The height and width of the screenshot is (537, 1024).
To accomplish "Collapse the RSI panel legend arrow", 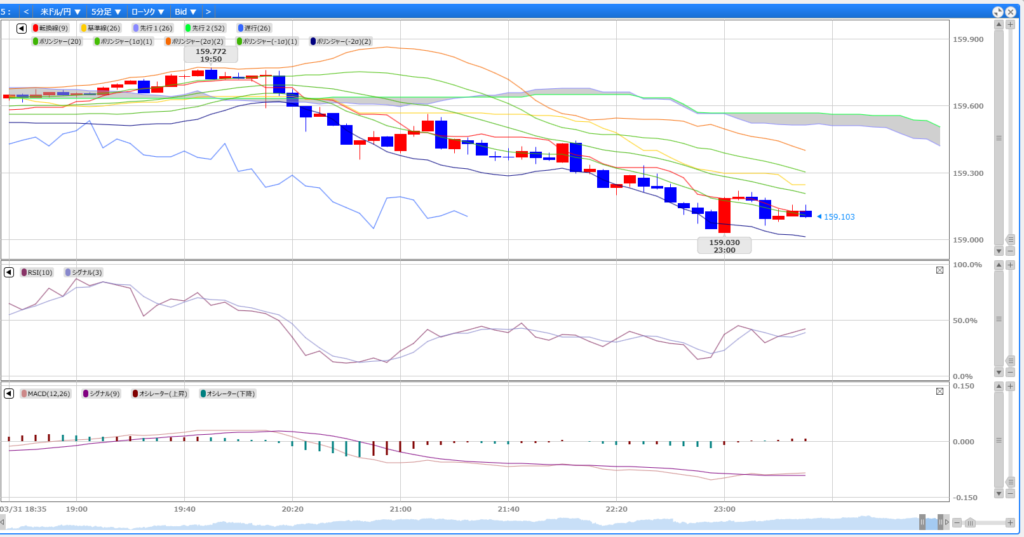I will pos(9,272).
